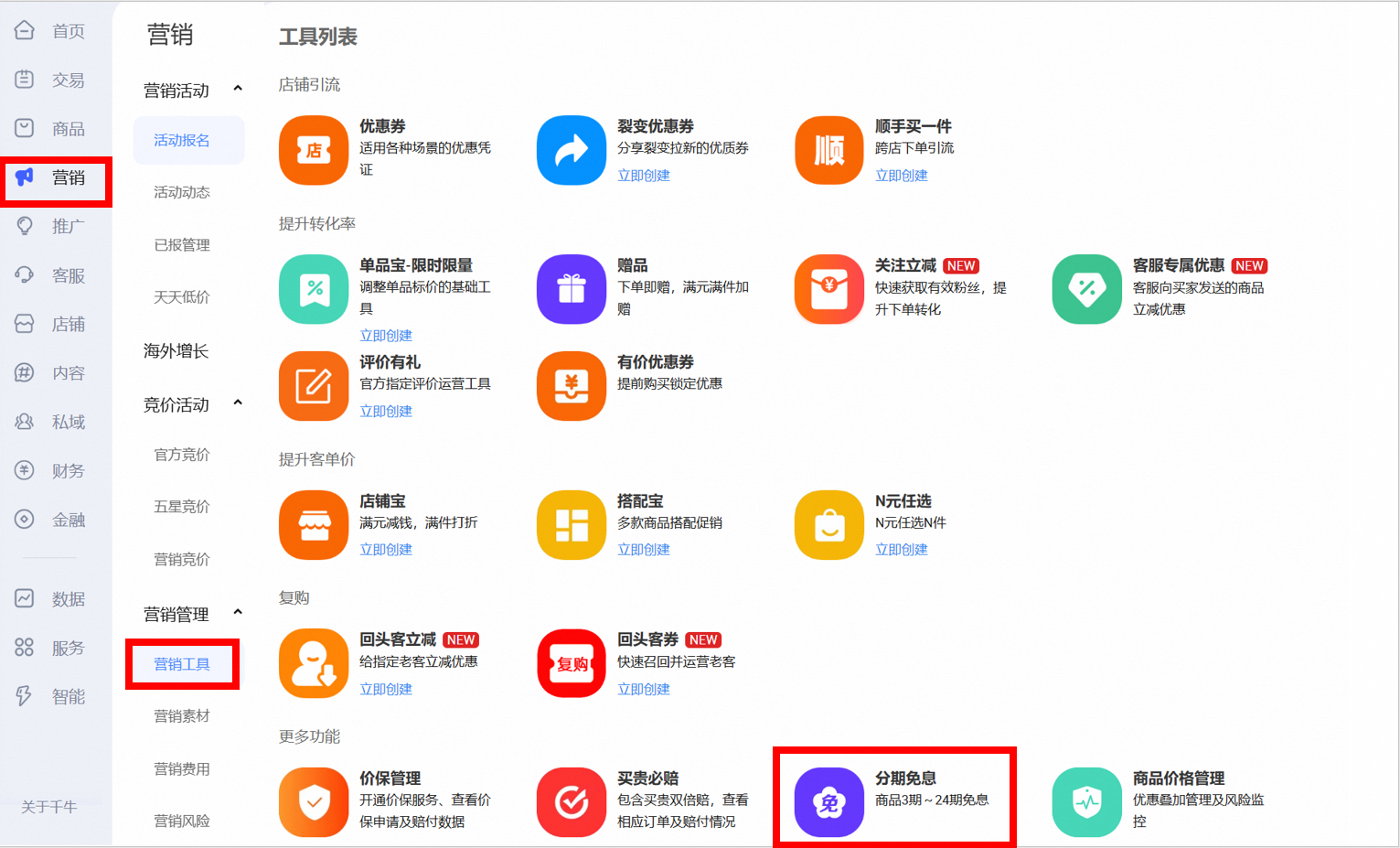
Task: Click 立即创建 under 顺手买一件
Action: 902,176
